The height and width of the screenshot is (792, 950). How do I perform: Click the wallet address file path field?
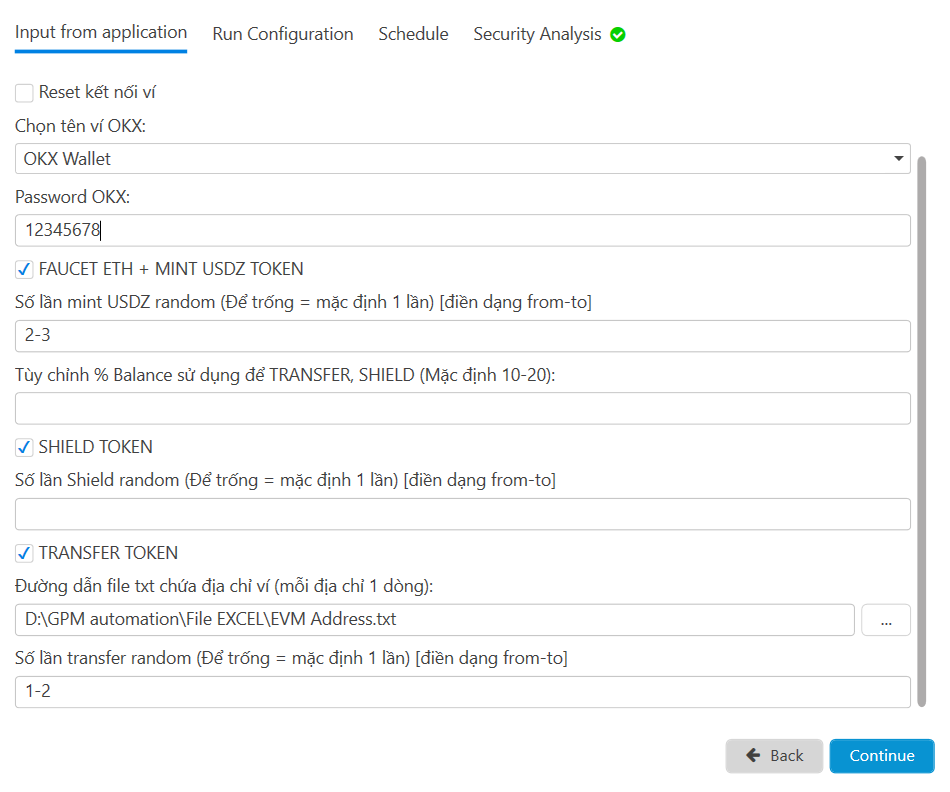point(434,620)
